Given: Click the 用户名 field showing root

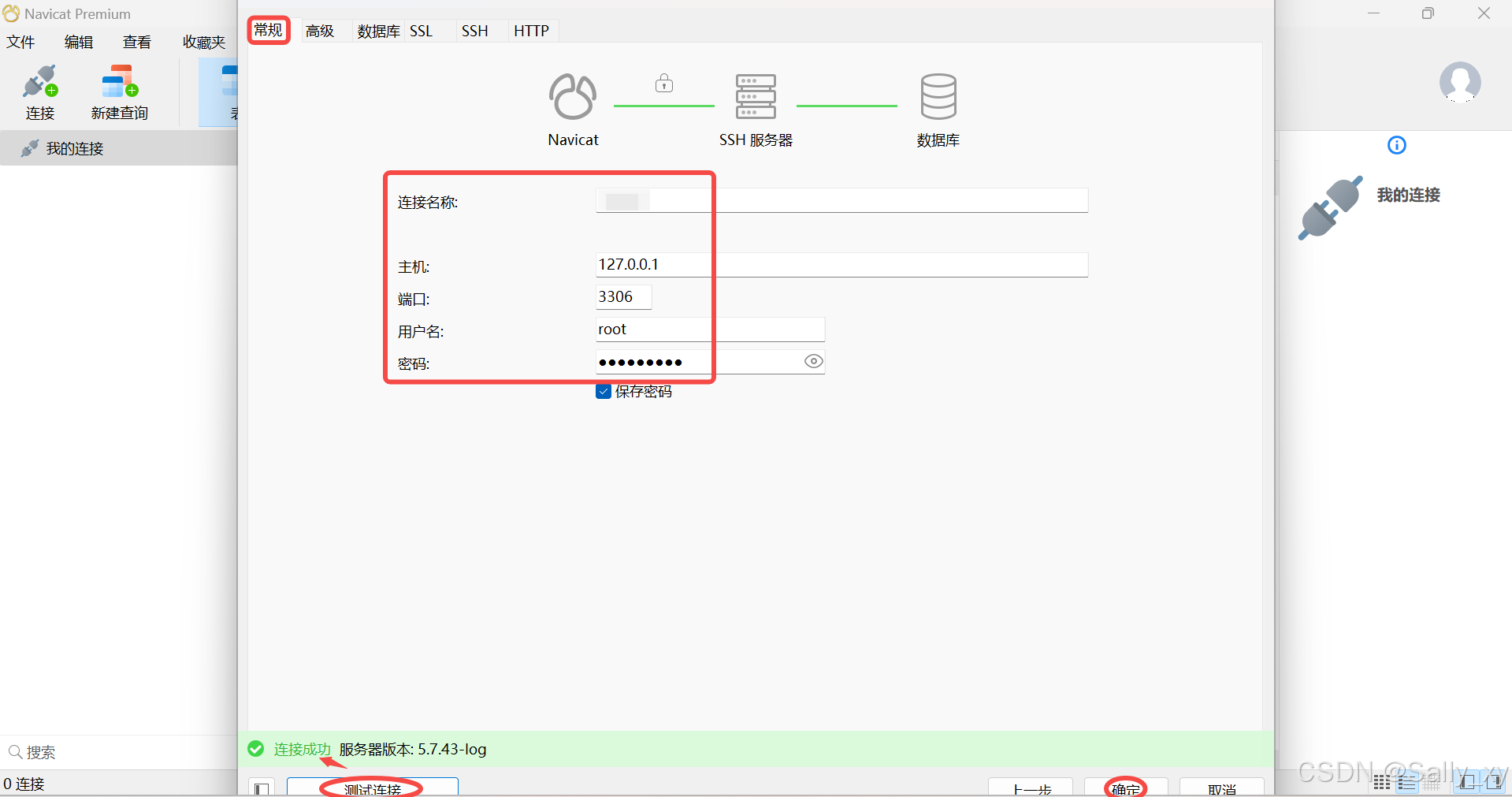Looking at the screenshot, I should tap(710, 330).
